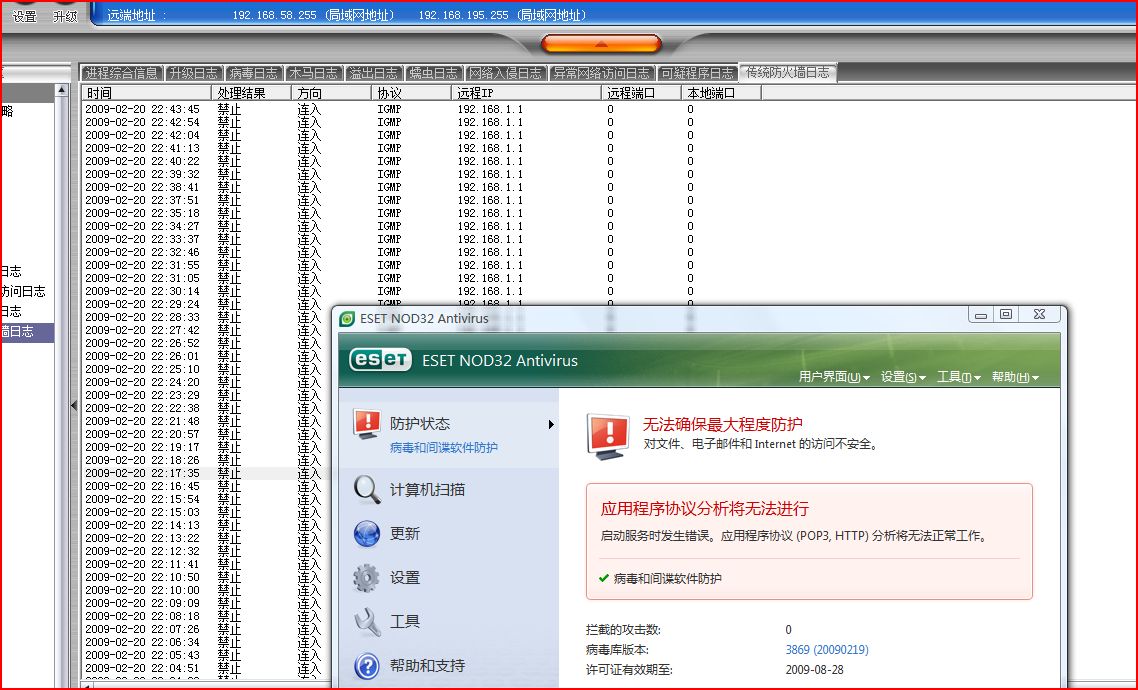Click the ESET NOD32 title bar icon
1138x690 pixels.
348,319
